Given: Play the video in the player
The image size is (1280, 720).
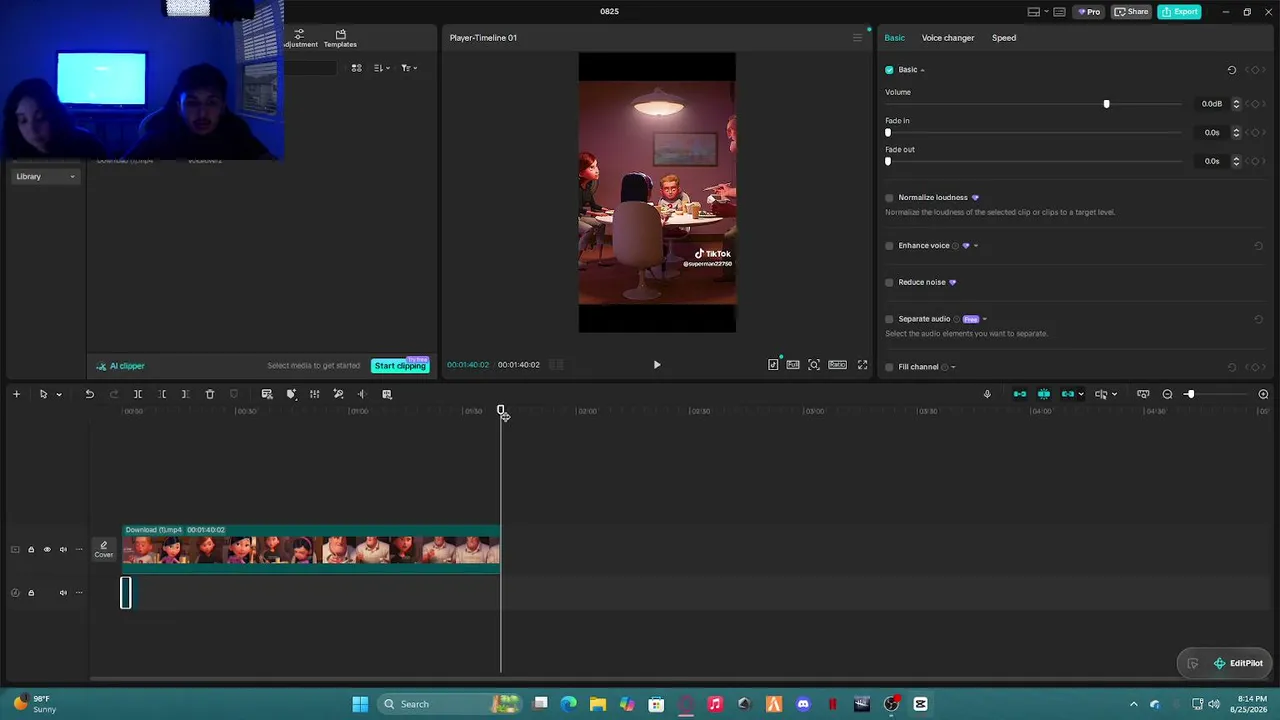Looking at the screenshot, I should coord(657,365).
